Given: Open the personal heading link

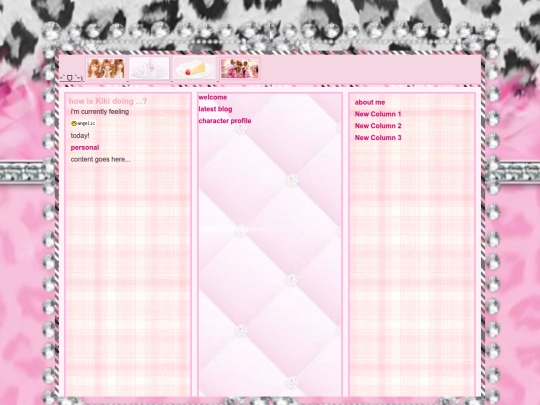Looking at the screenshot, I should pyautogui.click(x=85, y=147).
